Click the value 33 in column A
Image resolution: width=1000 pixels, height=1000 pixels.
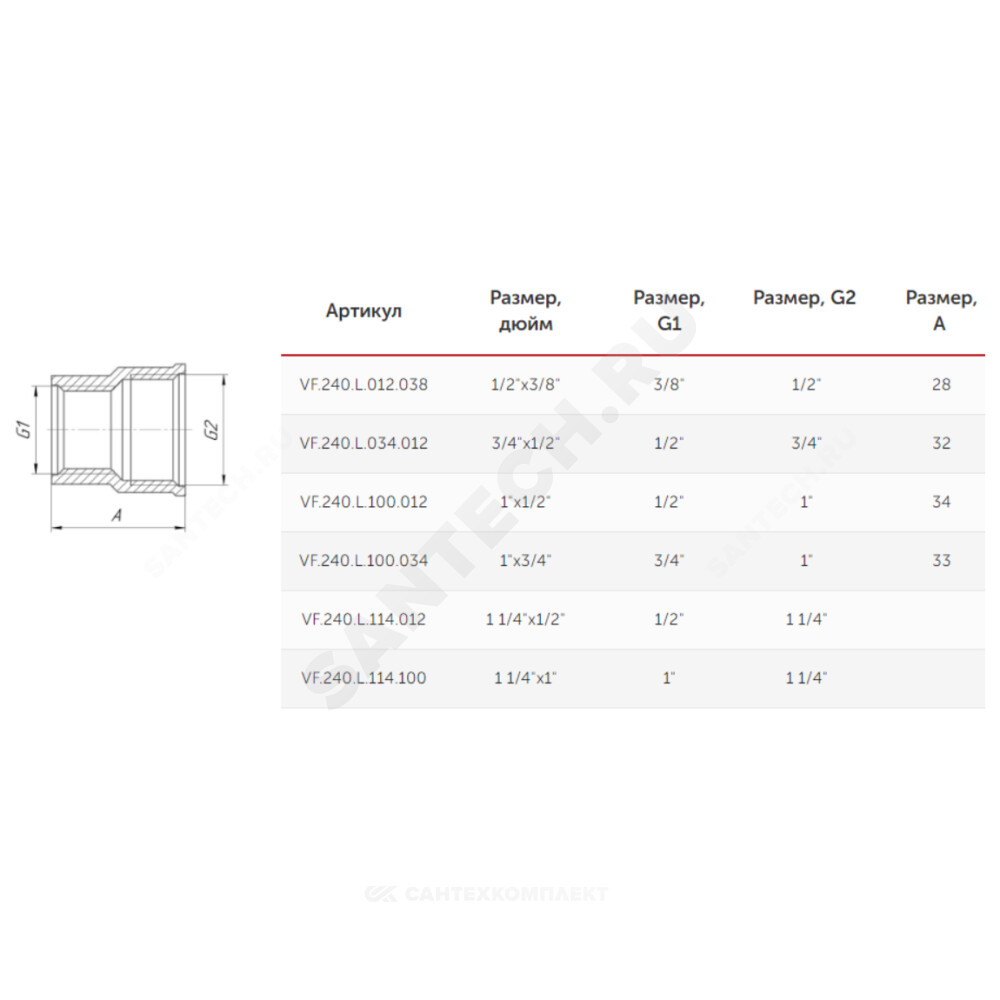click(941, 561)
